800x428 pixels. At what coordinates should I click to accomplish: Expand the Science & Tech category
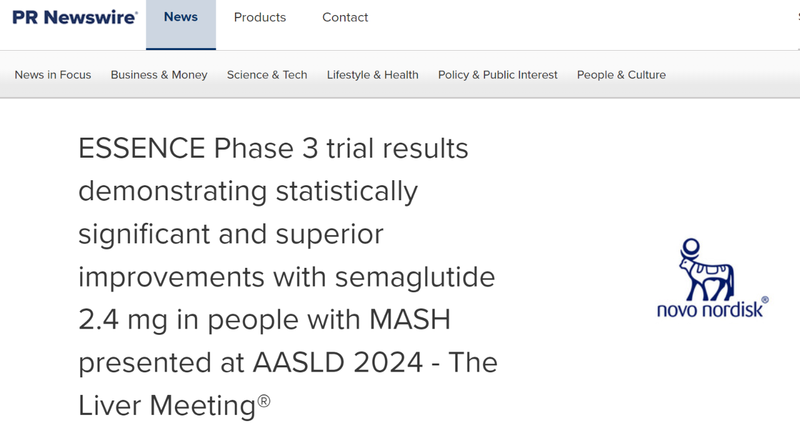pyautogui.click(x=267, y=75)
